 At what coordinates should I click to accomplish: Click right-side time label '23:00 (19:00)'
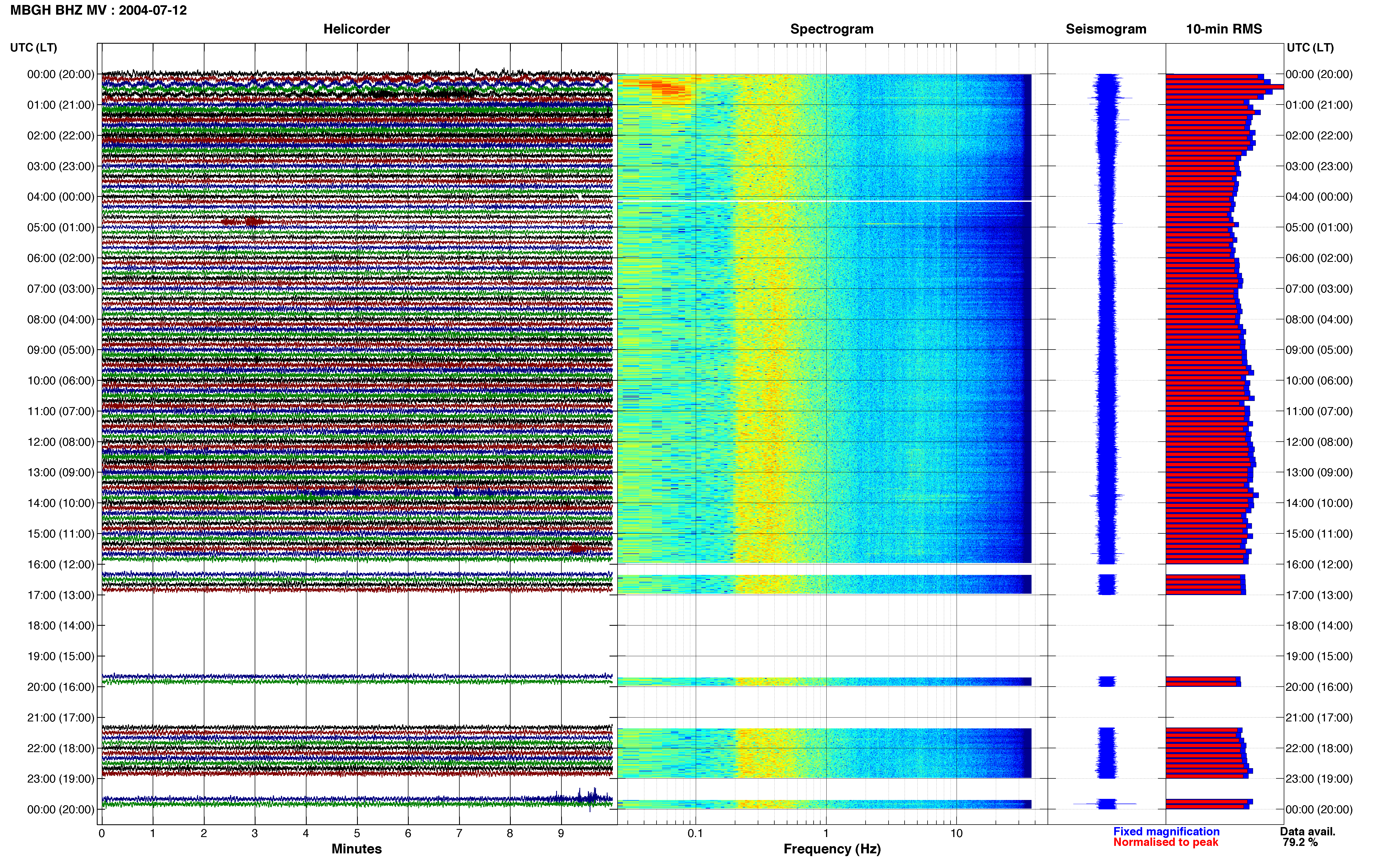(1319, 779)
